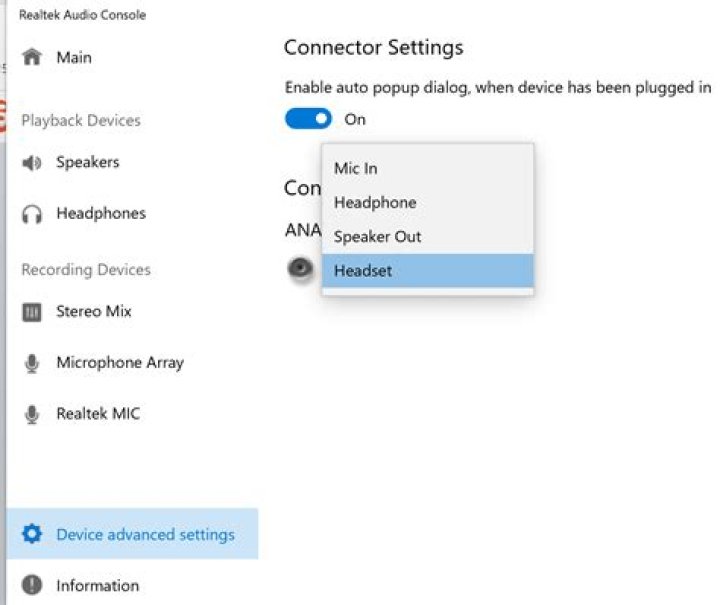This screenshot has width=720, height=605.
Task: Open Device advanced settings label
Action: point(146,535)
